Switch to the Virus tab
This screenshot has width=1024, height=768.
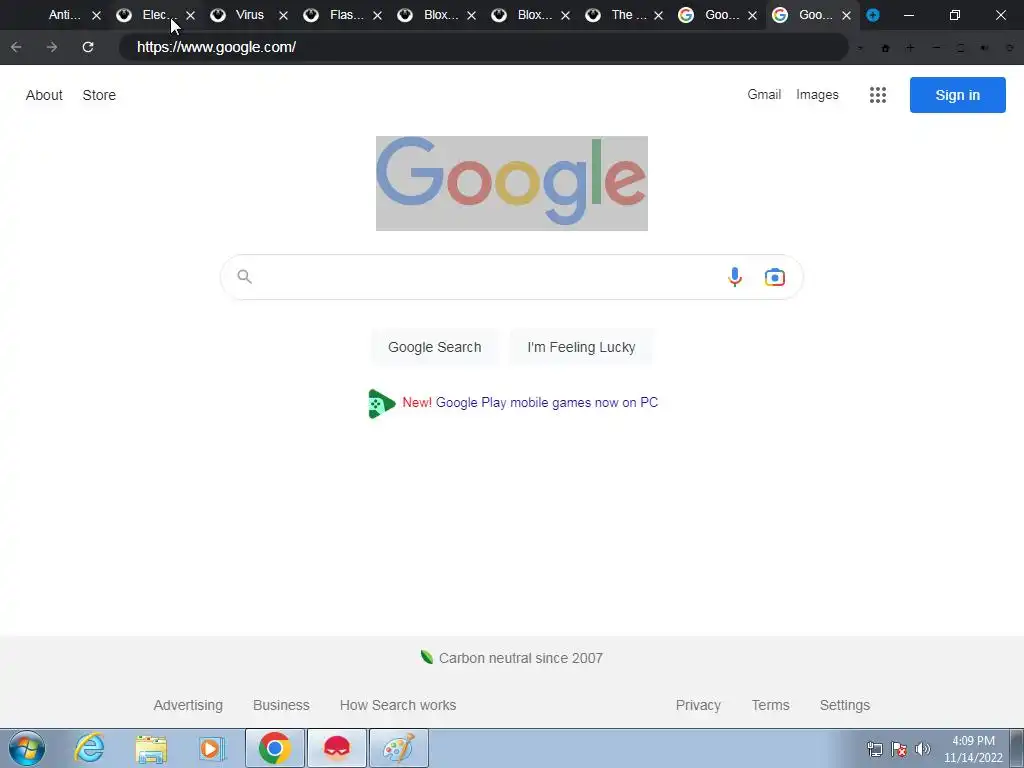[x=250, y=15]
